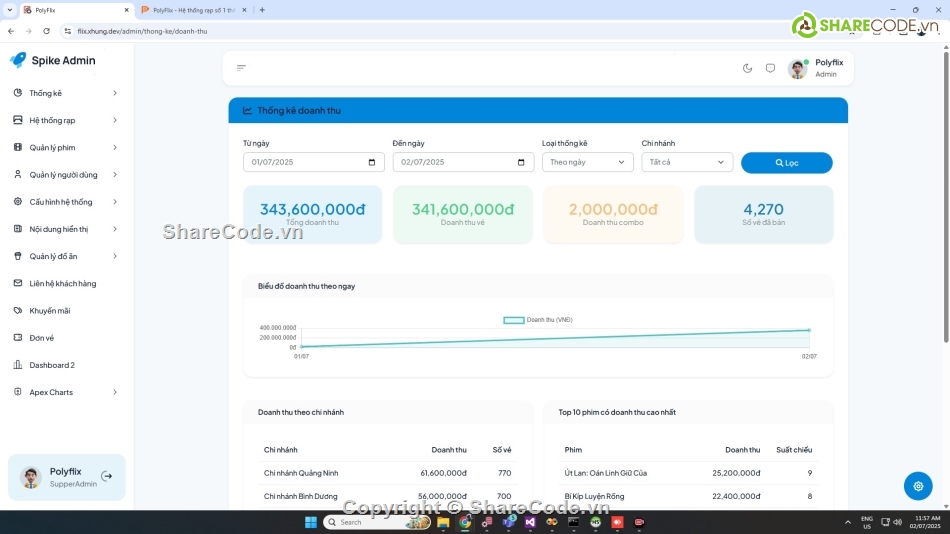Open the Chi nhánh Tất cả dropdown

(x=687, y=162)
